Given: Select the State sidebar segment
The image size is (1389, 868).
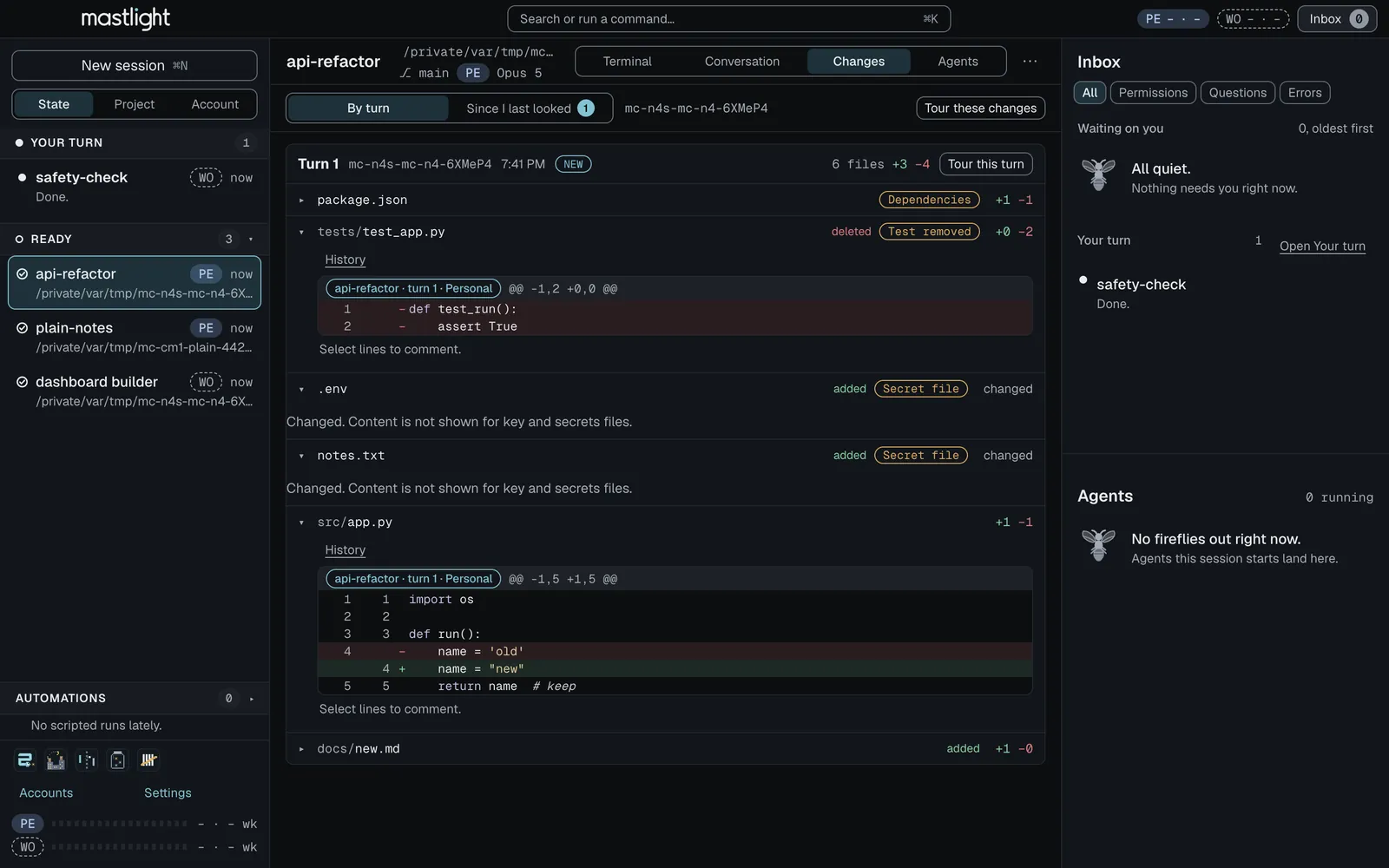Looking at the screenshot, I should click(54, 104).
